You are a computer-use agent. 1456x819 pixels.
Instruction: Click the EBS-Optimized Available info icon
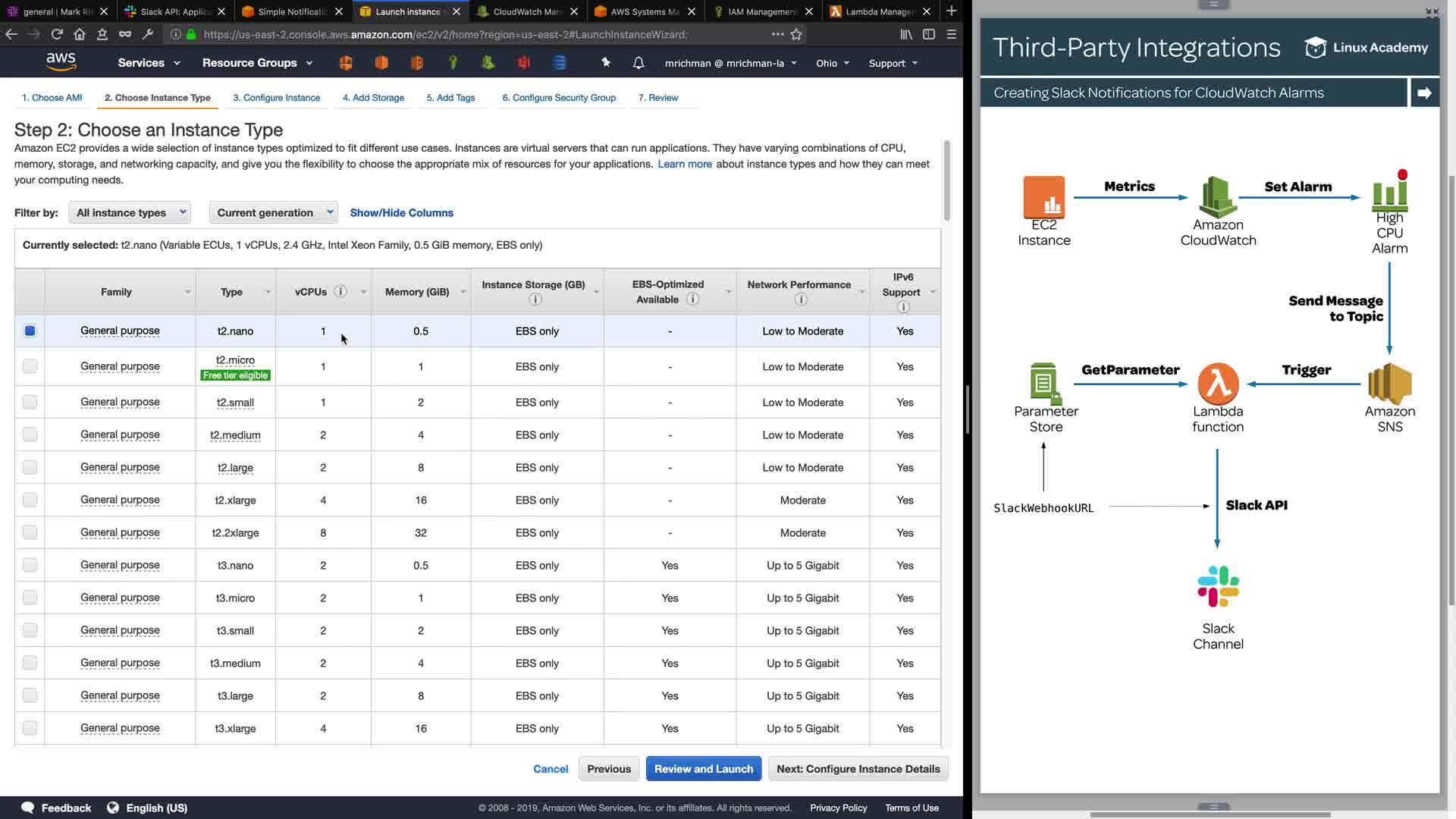(692, 300)
